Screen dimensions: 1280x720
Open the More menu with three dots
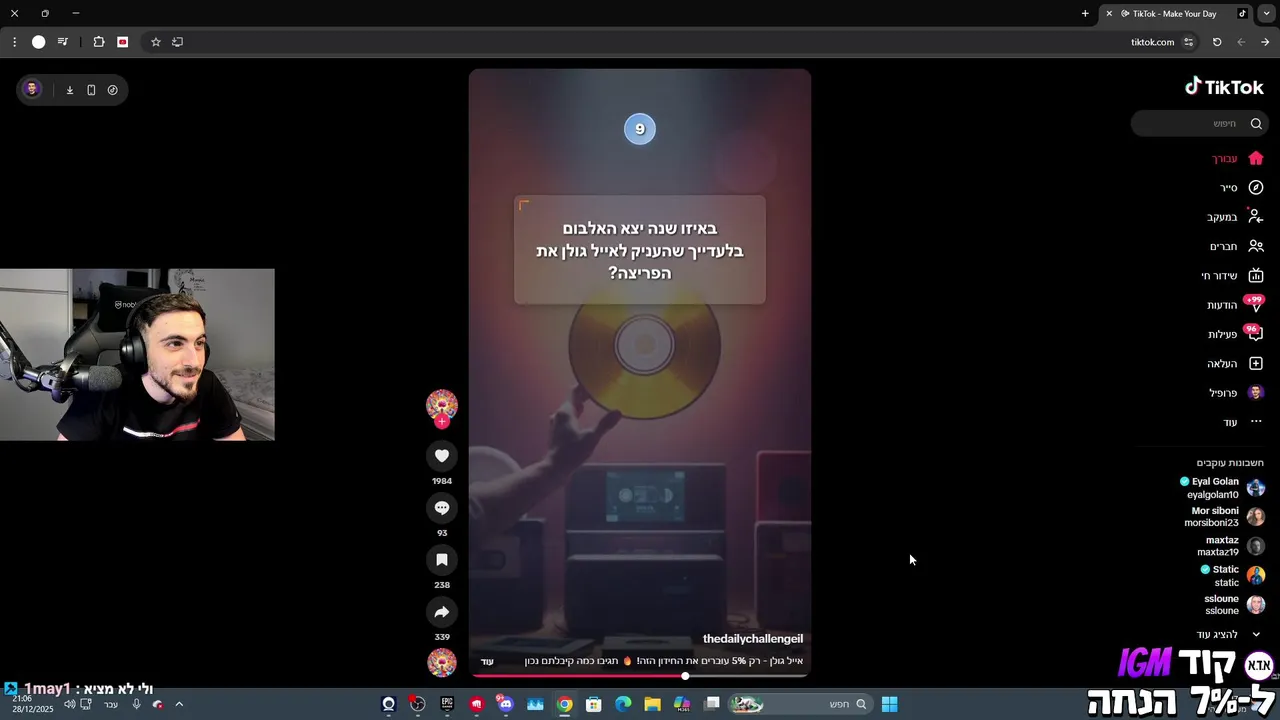[x=1243, y=422]
